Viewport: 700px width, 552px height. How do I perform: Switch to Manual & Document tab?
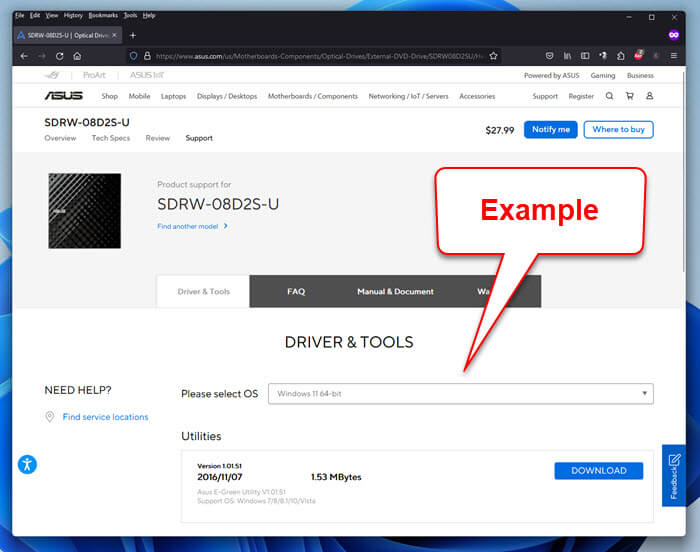pyautogui.click(x=395, y=292)
